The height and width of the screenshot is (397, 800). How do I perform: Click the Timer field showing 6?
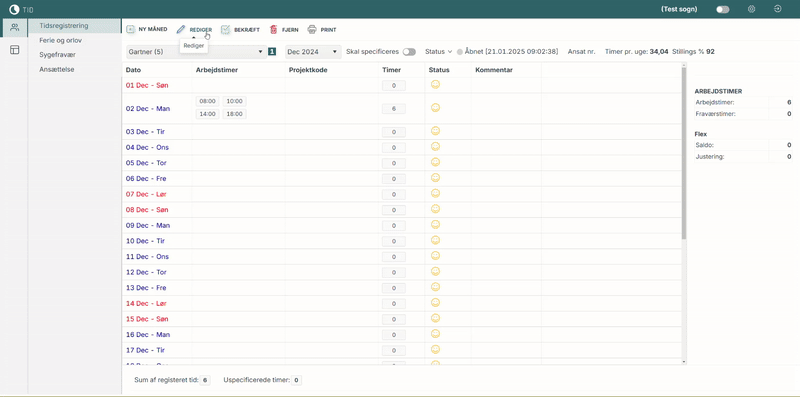(394, 109)
